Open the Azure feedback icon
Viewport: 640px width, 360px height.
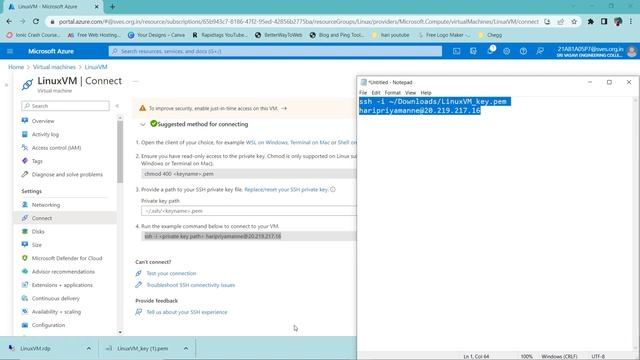[540, 51]
